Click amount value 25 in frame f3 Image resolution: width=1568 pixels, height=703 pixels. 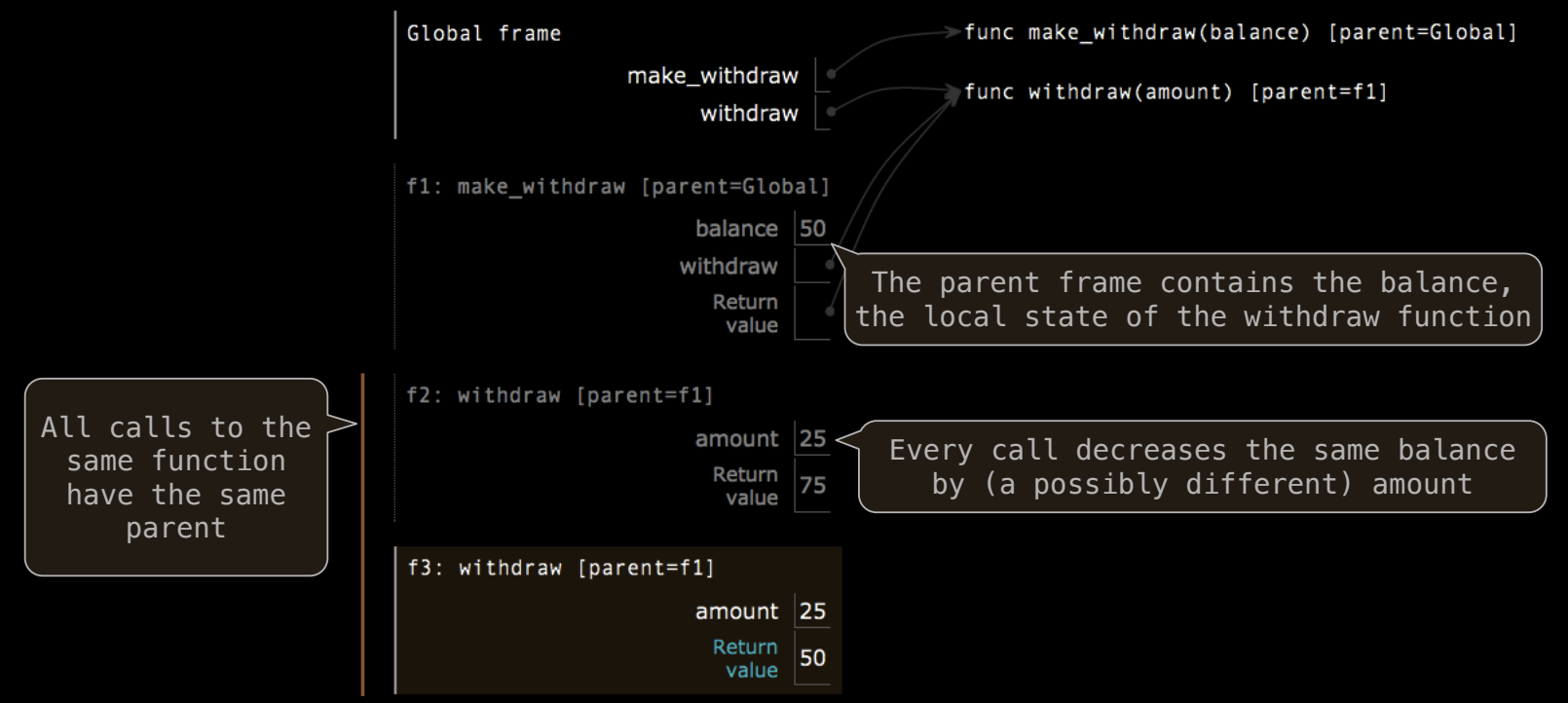pos(812,611)
